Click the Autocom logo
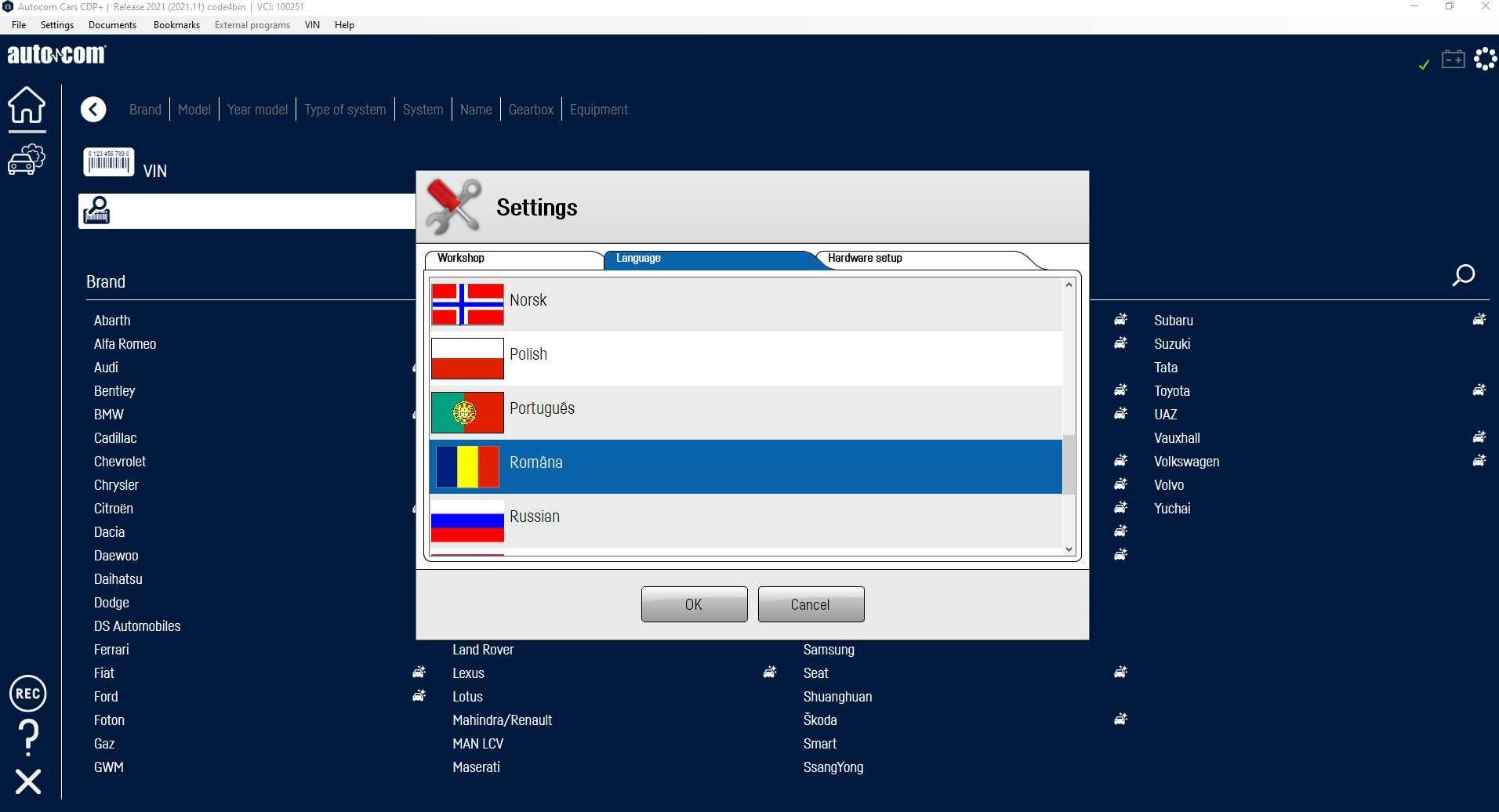This screenshot has height=812, width=1499. coord(56,55)
